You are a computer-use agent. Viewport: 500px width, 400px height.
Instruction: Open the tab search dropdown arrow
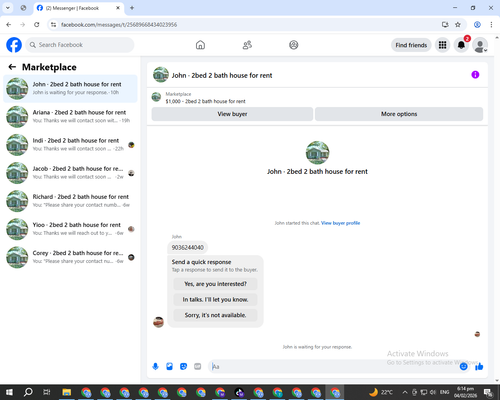pyautogui.click(x=8, y=8)
